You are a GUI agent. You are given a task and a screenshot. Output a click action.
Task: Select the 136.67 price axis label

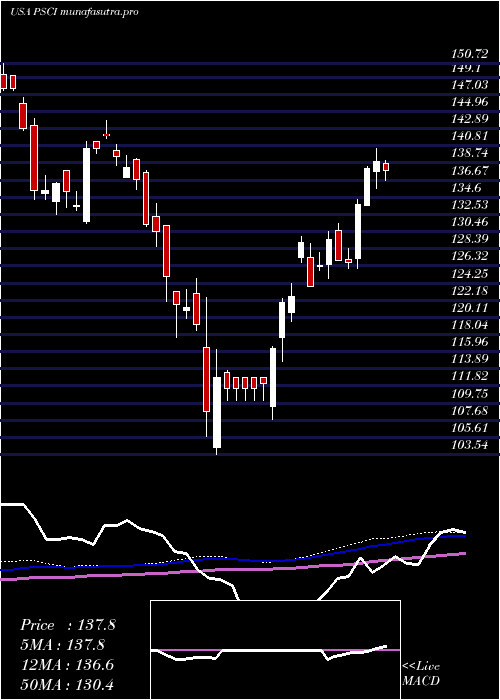[469, 171]
